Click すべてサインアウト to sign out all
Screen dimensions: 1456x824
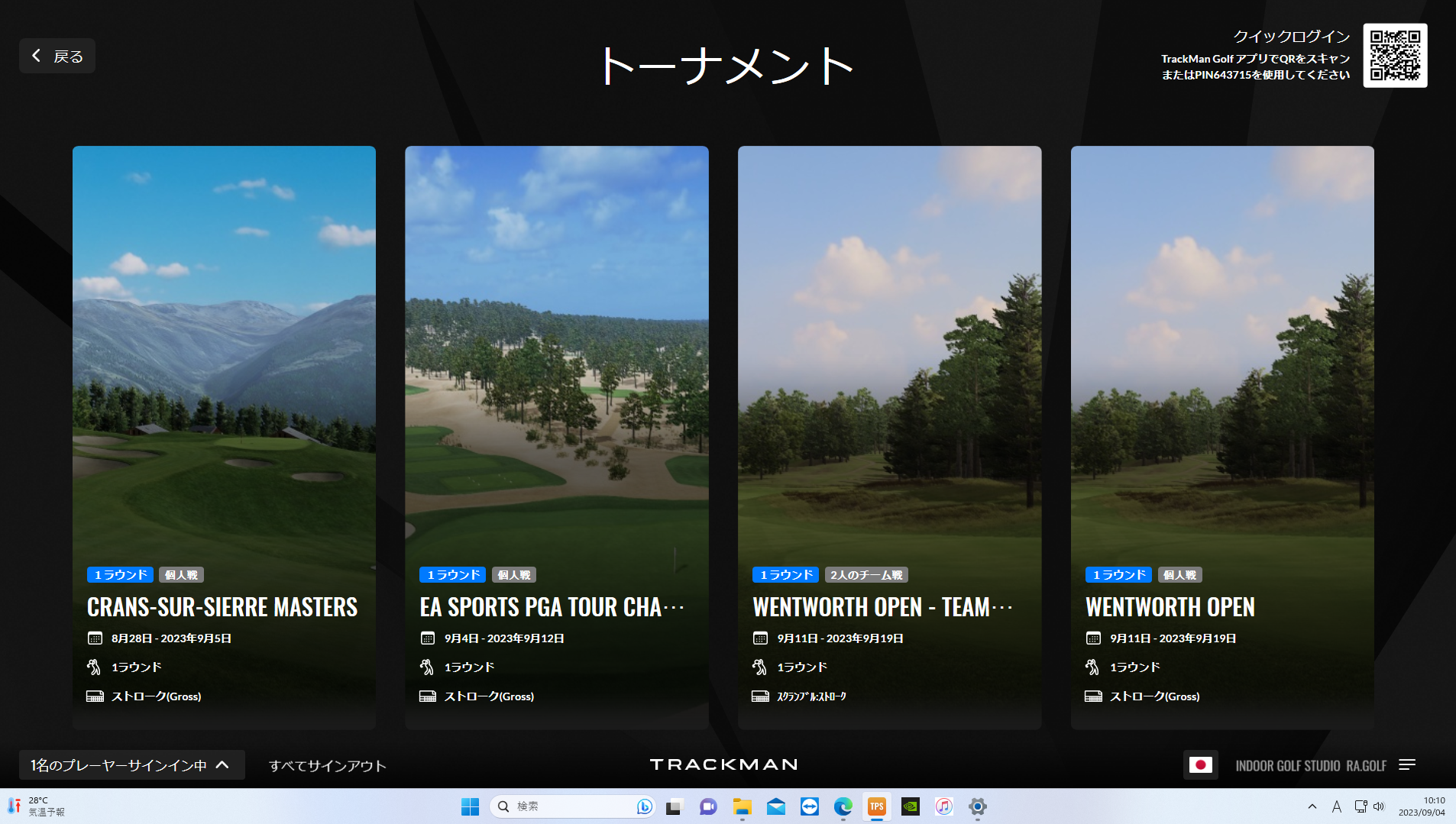coord(328,766)
